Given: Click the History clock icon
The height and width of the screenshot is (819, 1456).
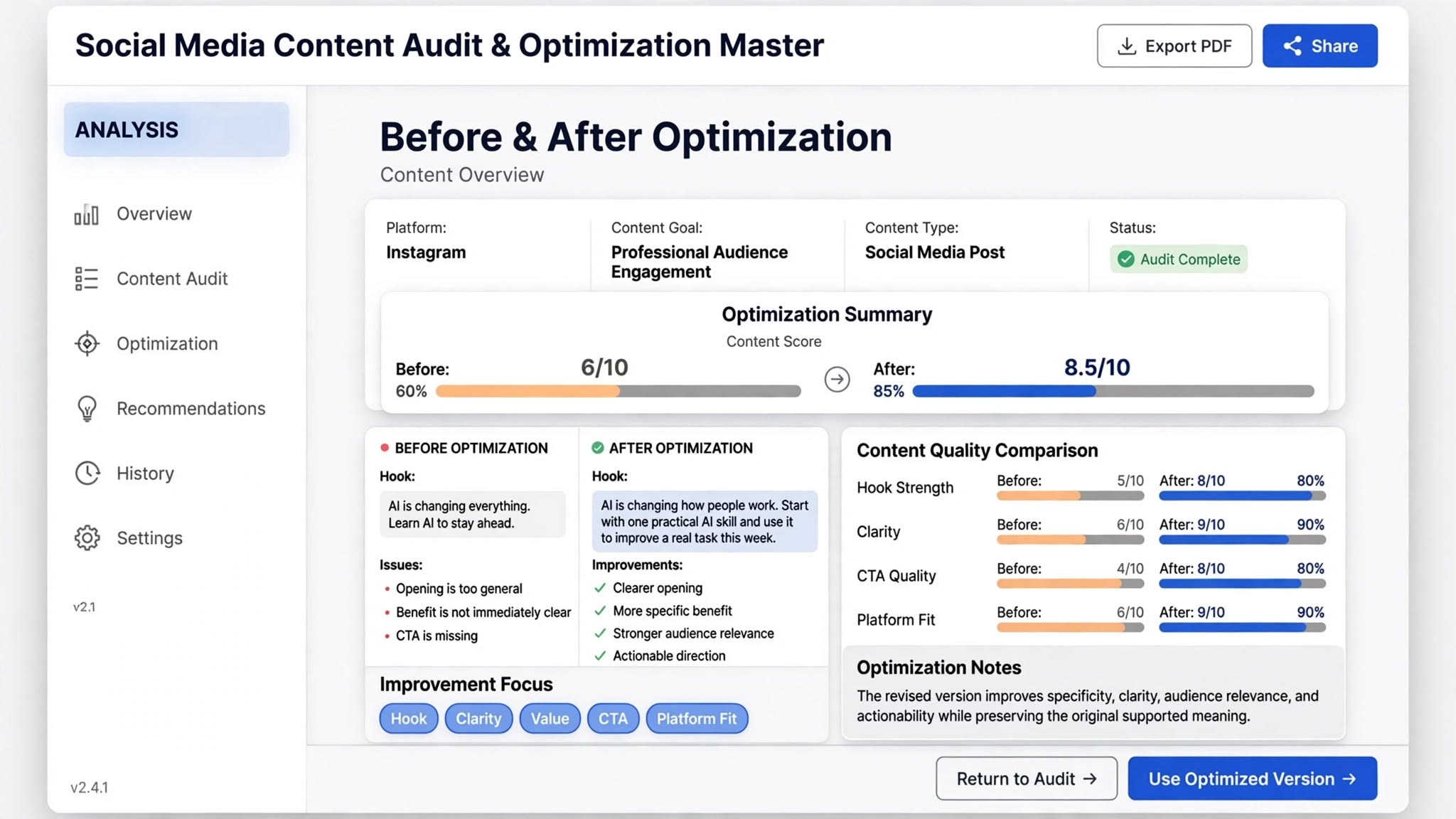Looking at the screenshot, I should 87,473.
